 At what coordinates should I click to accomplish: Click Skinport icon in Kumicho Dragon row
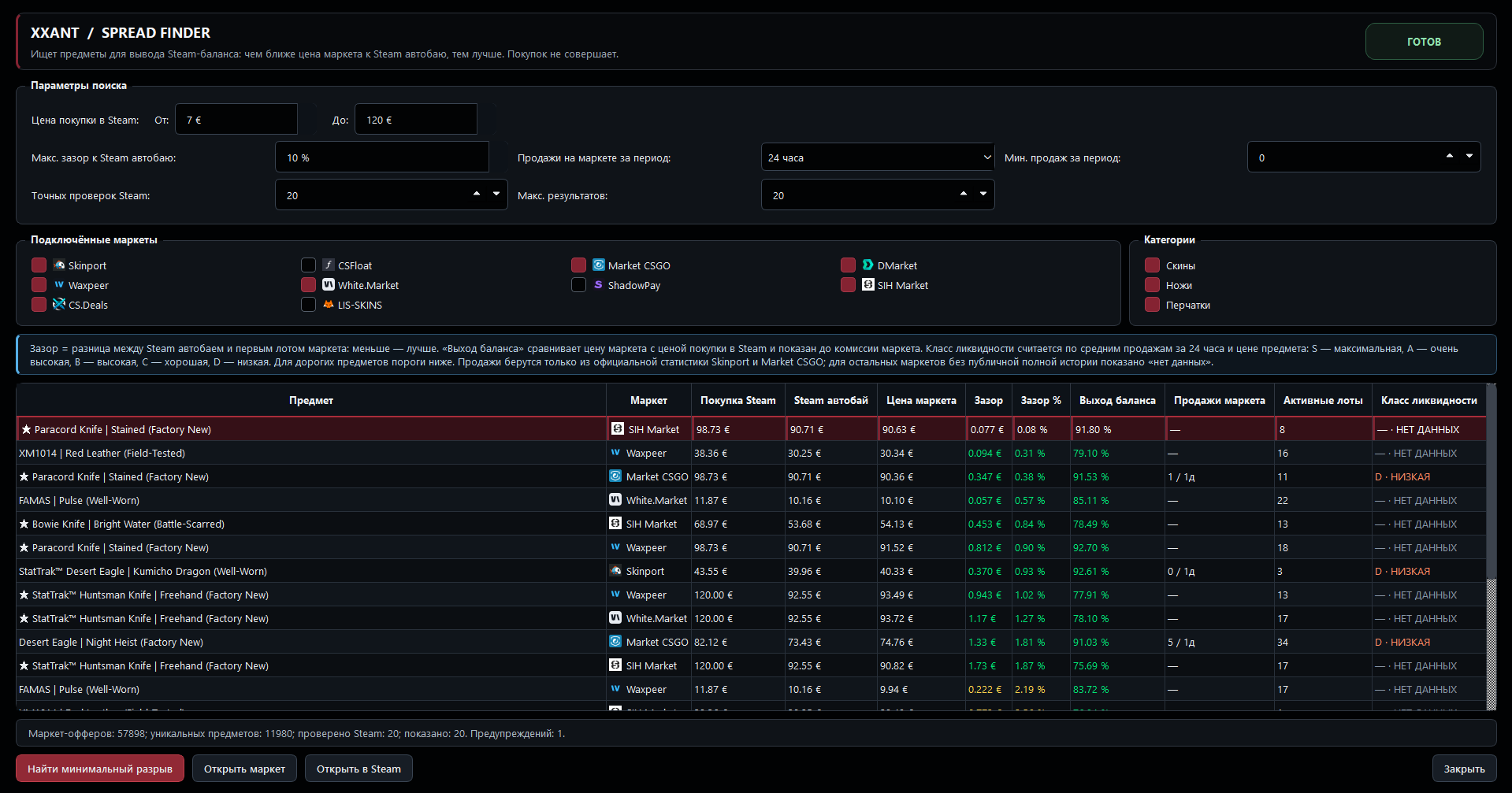pyautogui.click(x=615, y=571)
